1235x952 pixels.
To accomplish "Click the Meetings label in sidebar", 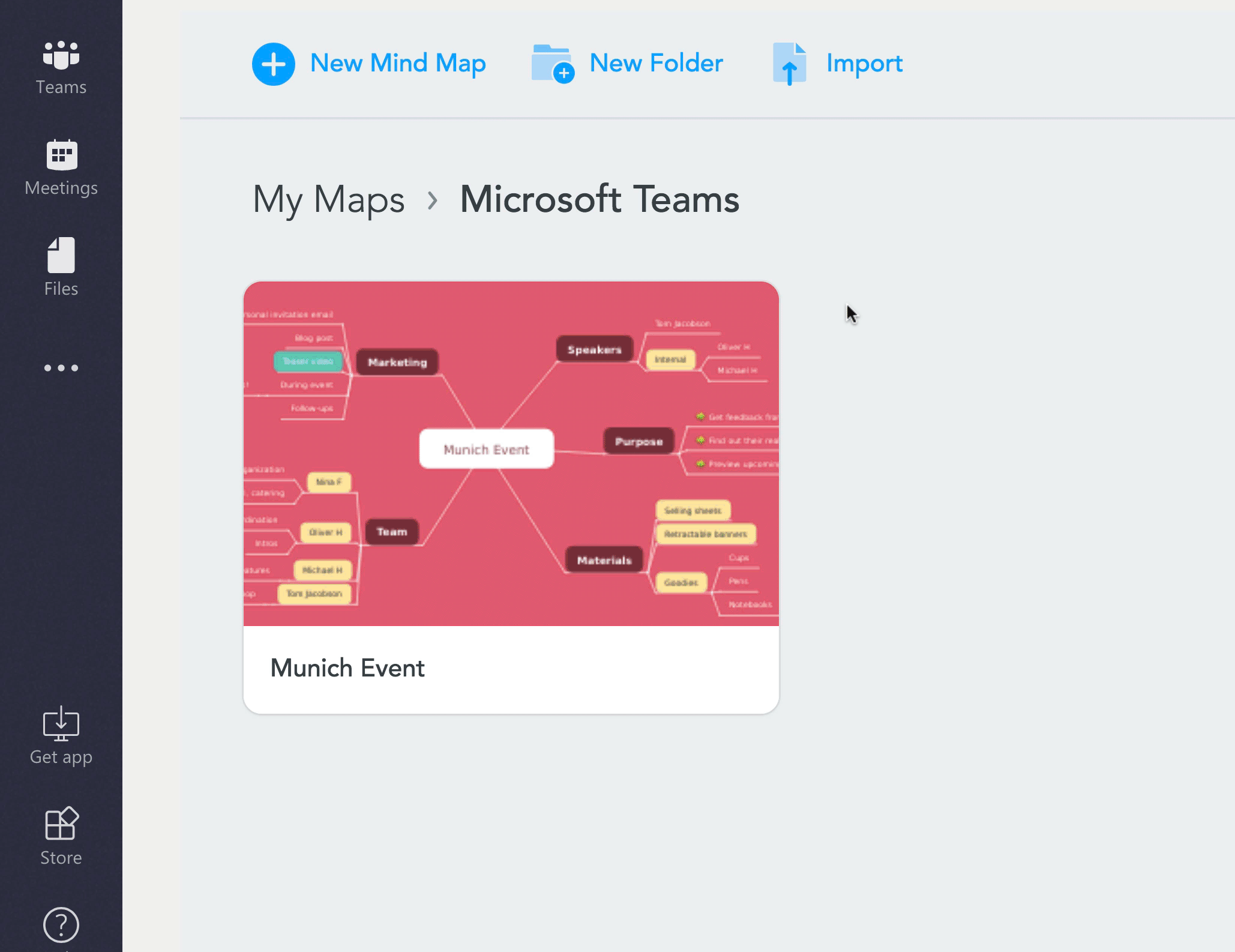I will point(61,188).
